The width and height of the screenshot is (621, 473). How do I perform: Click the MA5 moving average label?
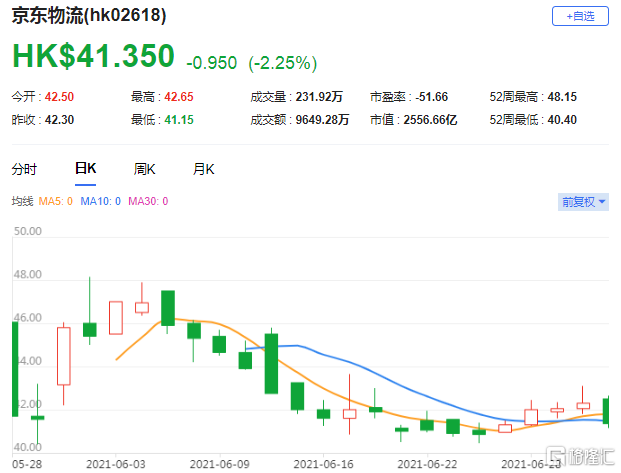55,201
